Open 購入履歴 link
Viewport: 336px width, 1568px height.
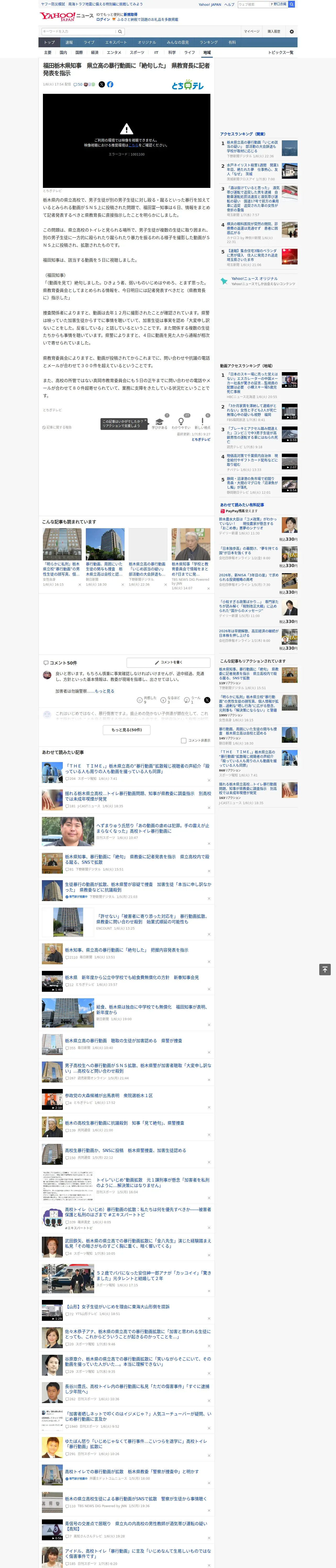pyautogui.click(x=274, y=32)
